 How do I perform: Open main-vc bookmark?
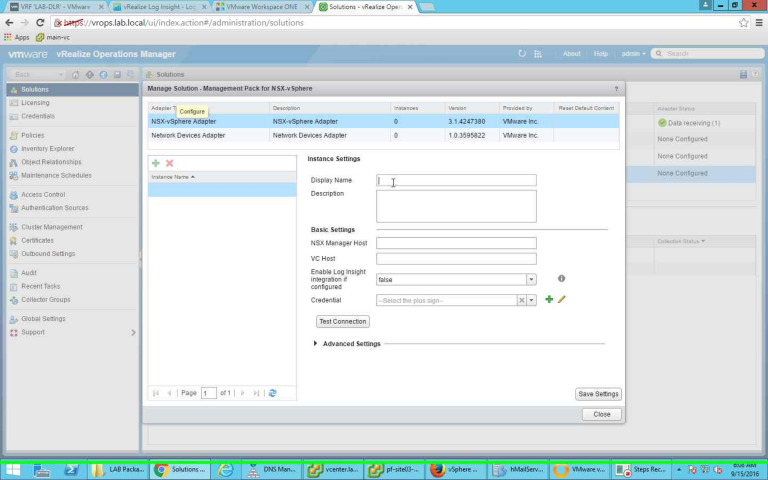click(53, 37)
